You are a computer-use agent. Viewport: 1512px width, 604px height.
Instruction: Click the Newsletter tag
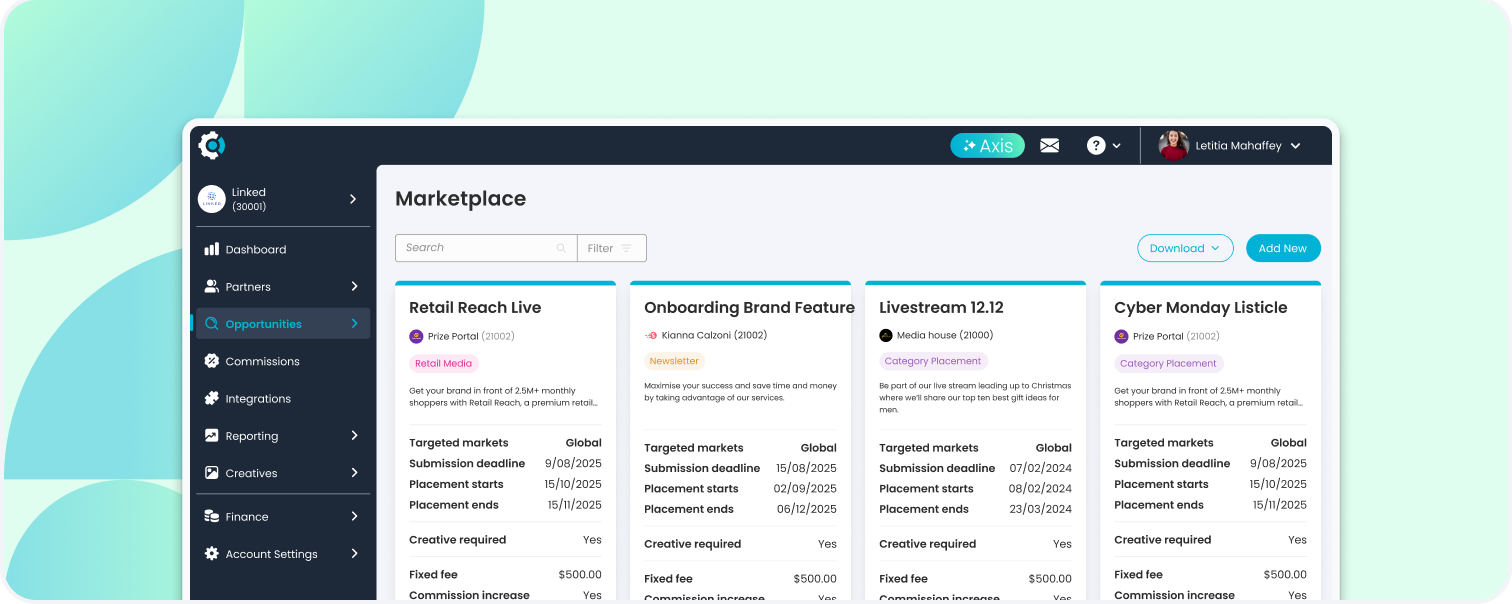(x=674, y=361)
